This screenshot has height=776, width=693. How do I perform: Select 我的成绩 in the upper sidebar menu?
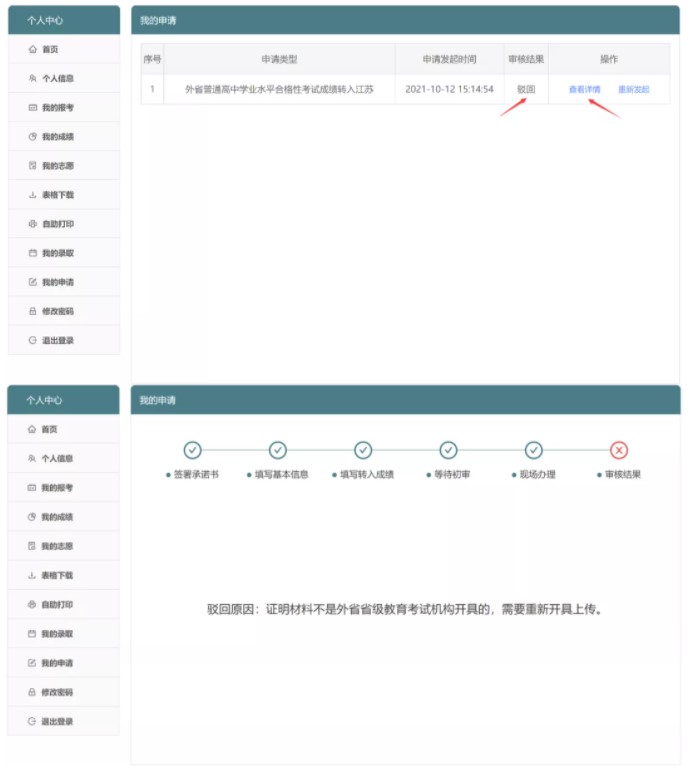tap(57, 136)
